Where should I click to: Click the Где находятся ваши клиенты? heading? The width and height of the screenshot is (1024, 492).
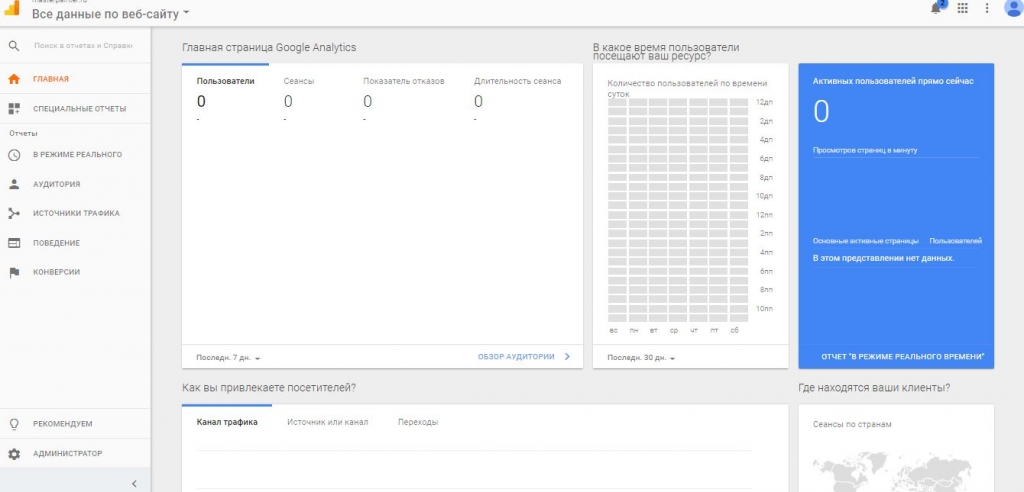[x=874, y=388]
